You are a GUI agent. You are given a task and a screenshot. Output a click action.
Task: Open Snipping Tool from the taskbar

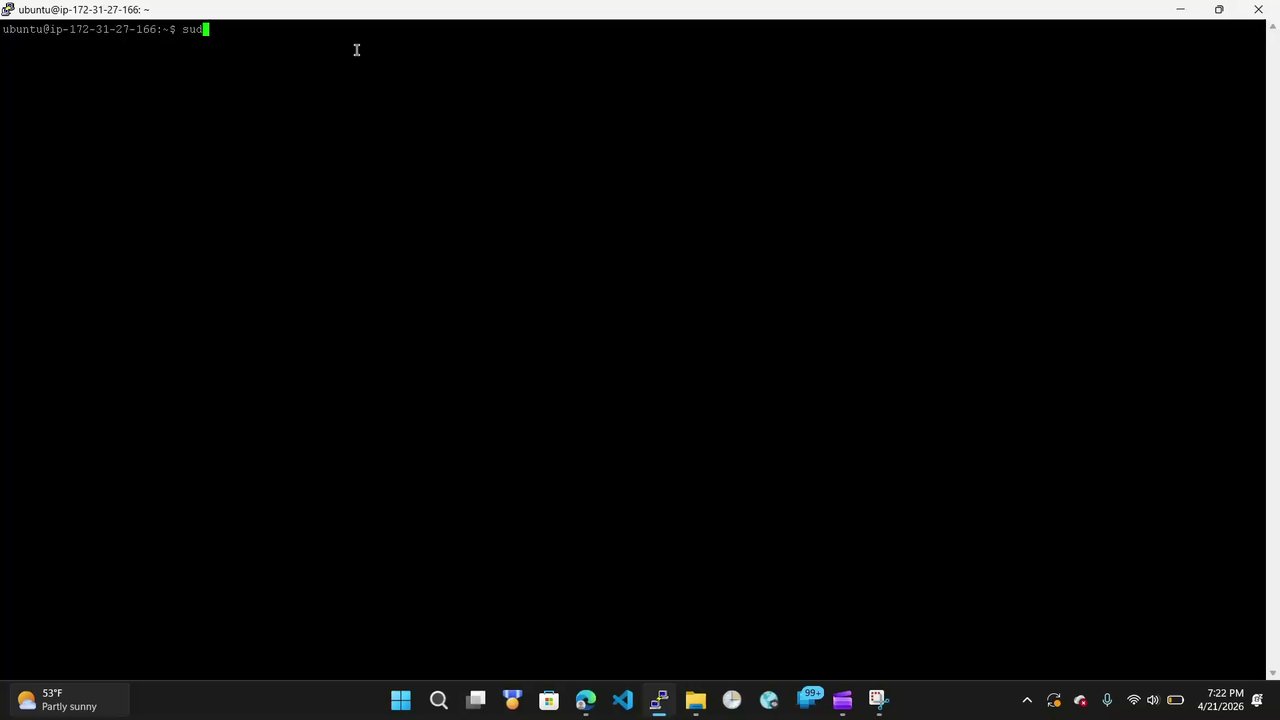(877, 700)
